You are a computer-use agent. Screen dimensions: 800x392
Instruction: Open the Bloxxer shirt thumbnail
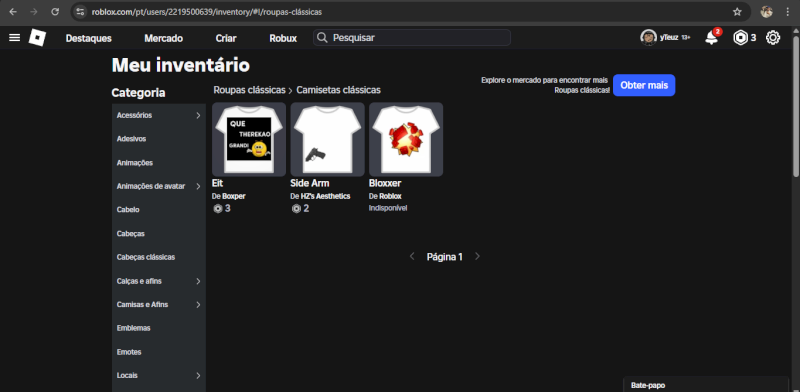[406, 139]
